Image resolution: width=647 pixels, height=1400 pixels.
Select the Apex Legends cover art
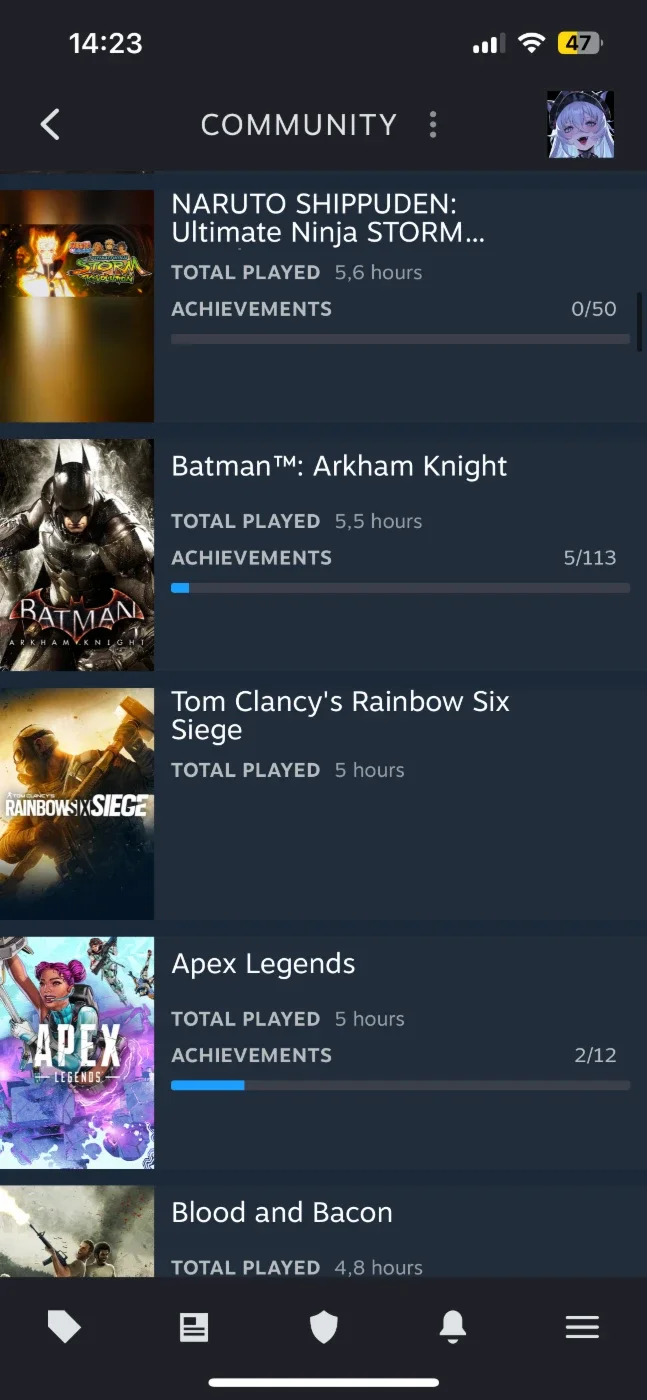point(77,1053)
